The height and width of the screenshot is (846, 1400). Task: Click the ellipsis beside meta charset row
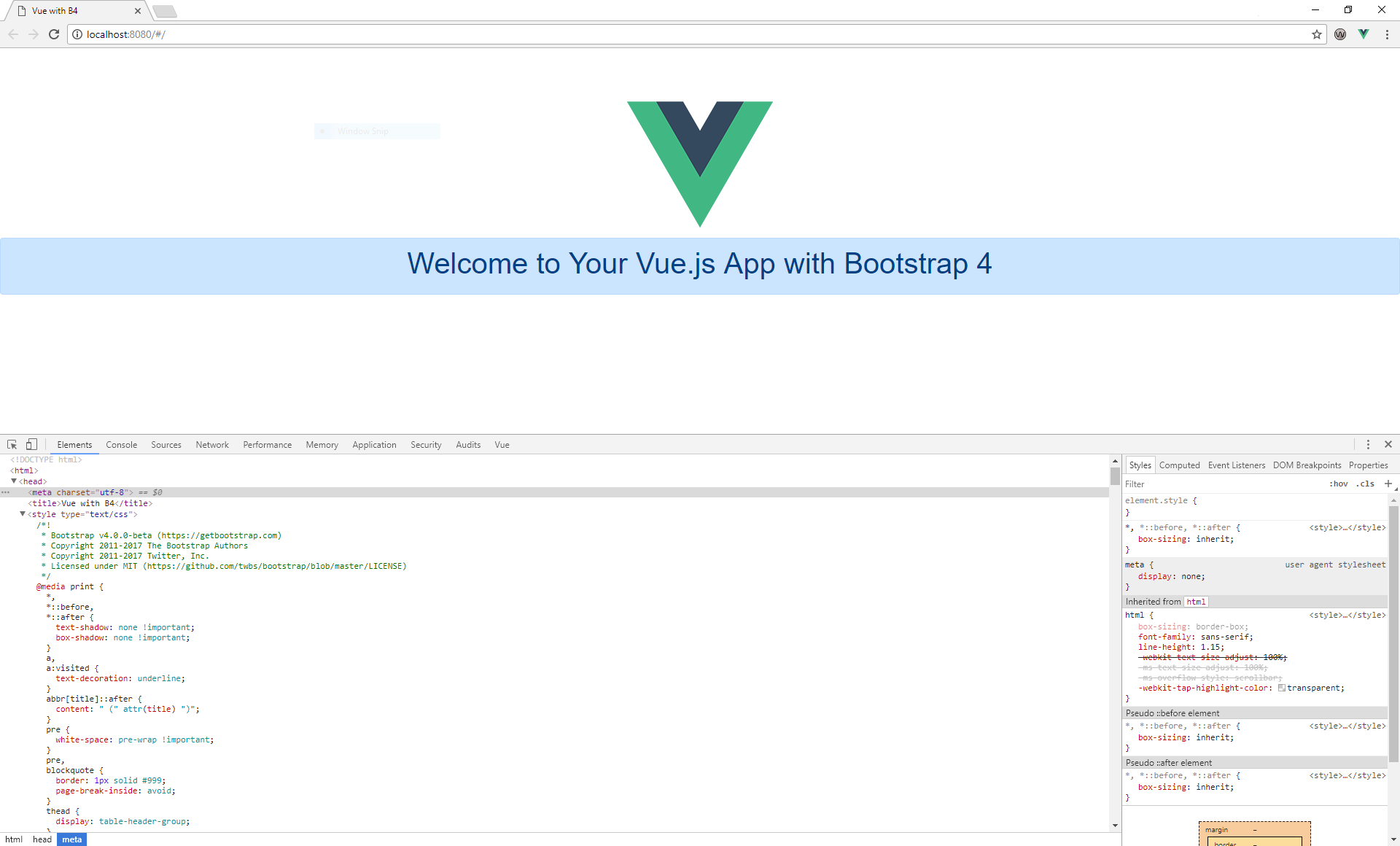coord(6,492)
